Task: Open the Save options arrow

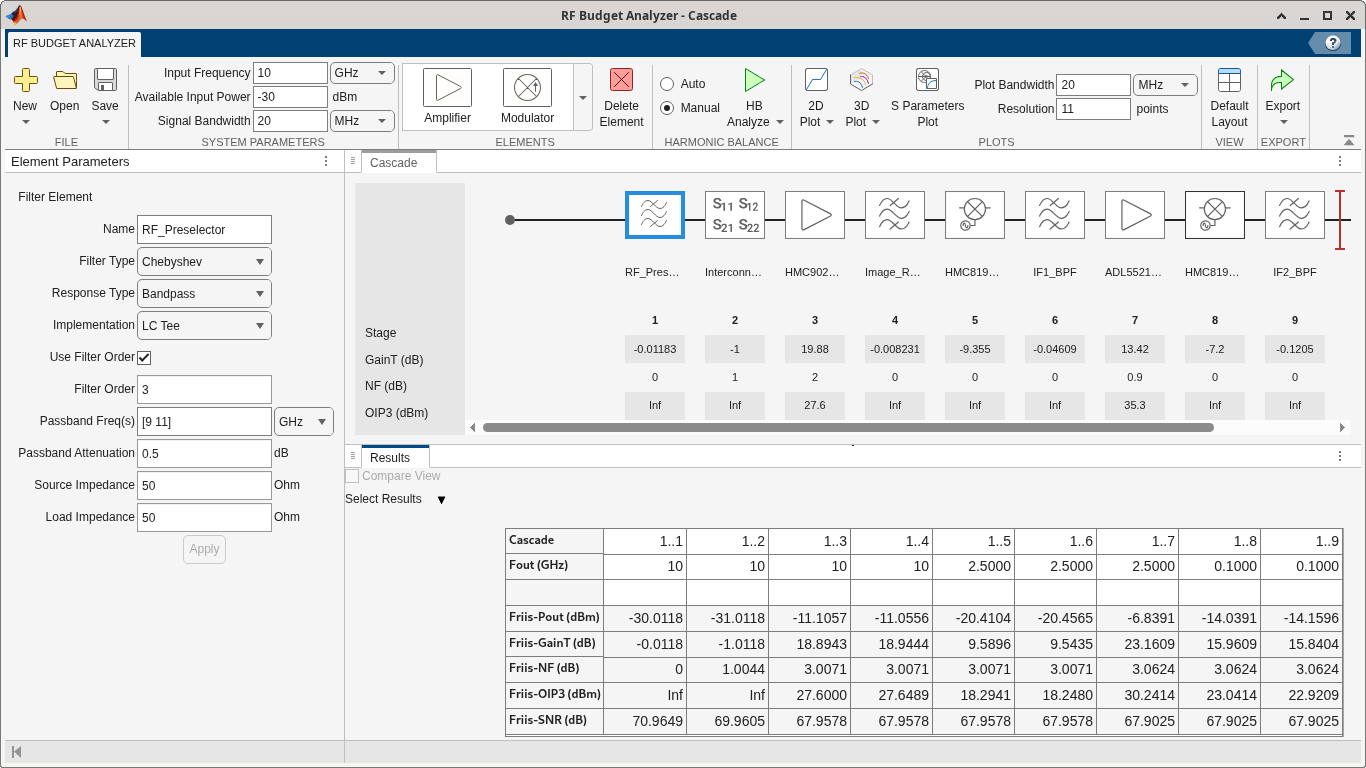Action: pyautogui.click(x=105, y=122)
